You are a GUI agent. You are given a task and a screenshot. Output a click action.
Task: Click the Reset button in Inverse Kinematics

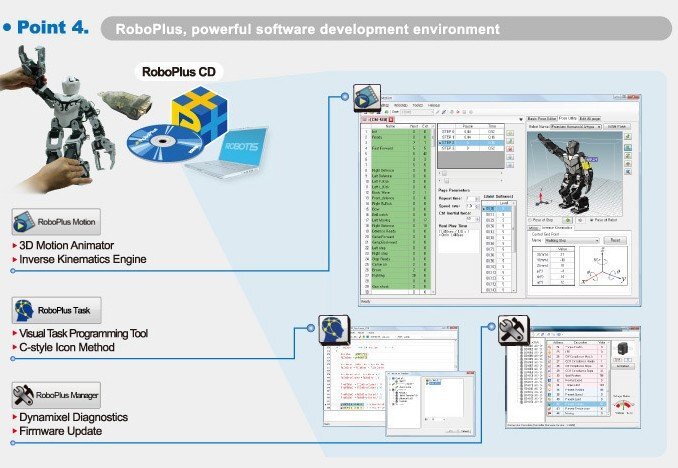(617, 240)
